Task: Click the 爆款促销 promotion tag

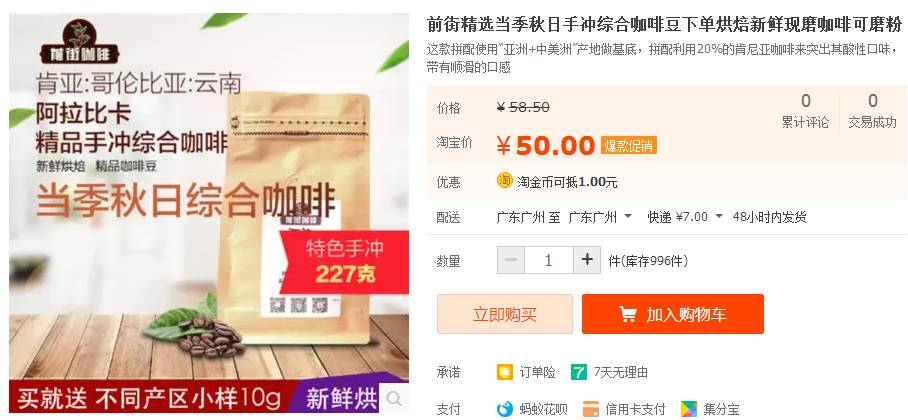Action: pyautogui.click(x=628, y=145)
